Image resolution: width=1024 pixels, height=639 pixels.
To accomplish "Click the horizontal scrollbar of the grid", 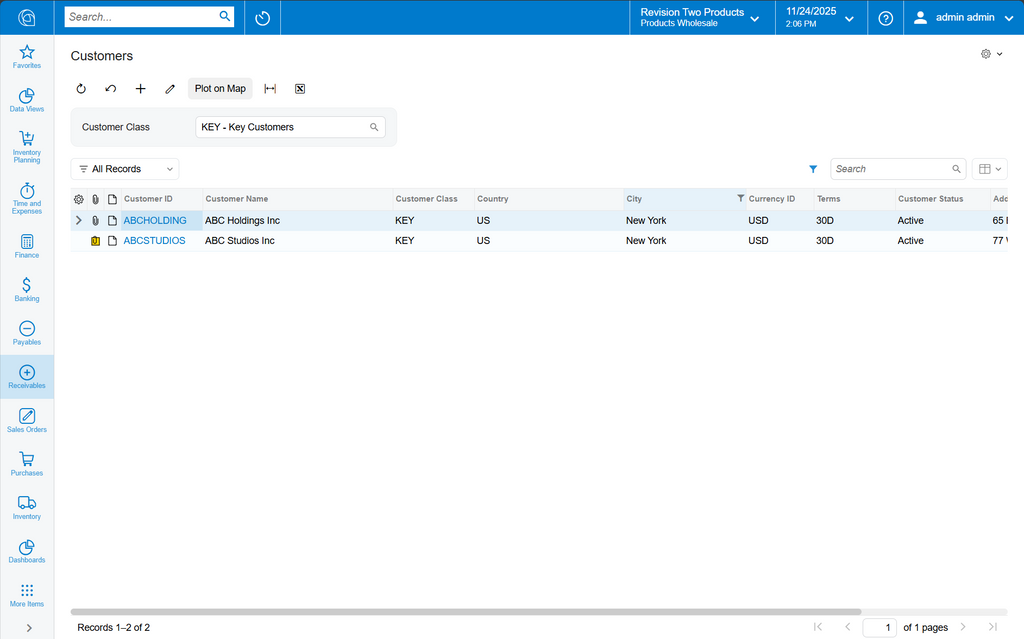I will pos(465,611).
